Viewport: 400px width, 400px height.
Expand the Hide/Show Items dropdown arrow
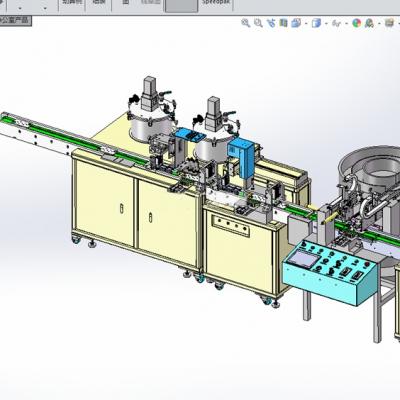coord(347,23)
